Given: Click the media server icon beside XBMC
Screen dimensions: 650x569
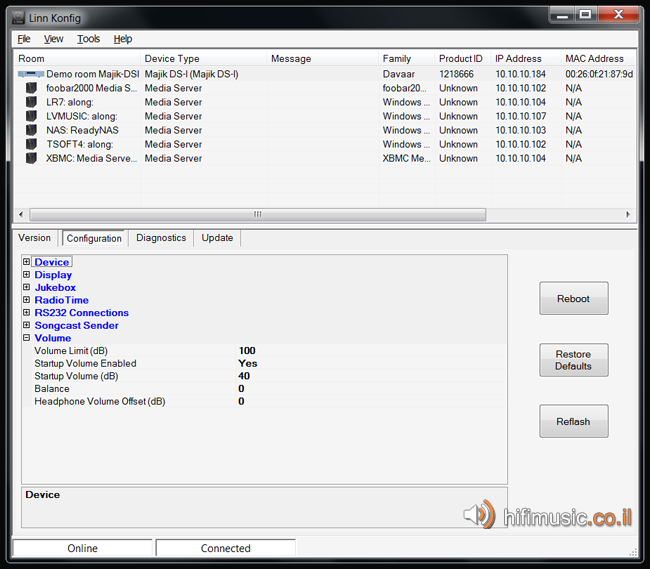Looking at the screenshot, I should click(x=31, y=159).
